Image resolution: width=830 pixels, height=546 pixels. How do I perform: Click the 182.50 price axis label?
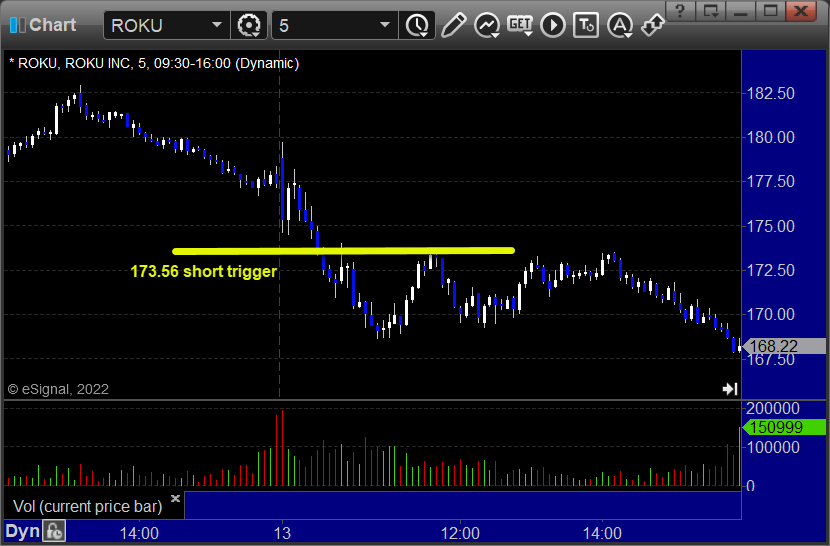[x=771, y=94]
